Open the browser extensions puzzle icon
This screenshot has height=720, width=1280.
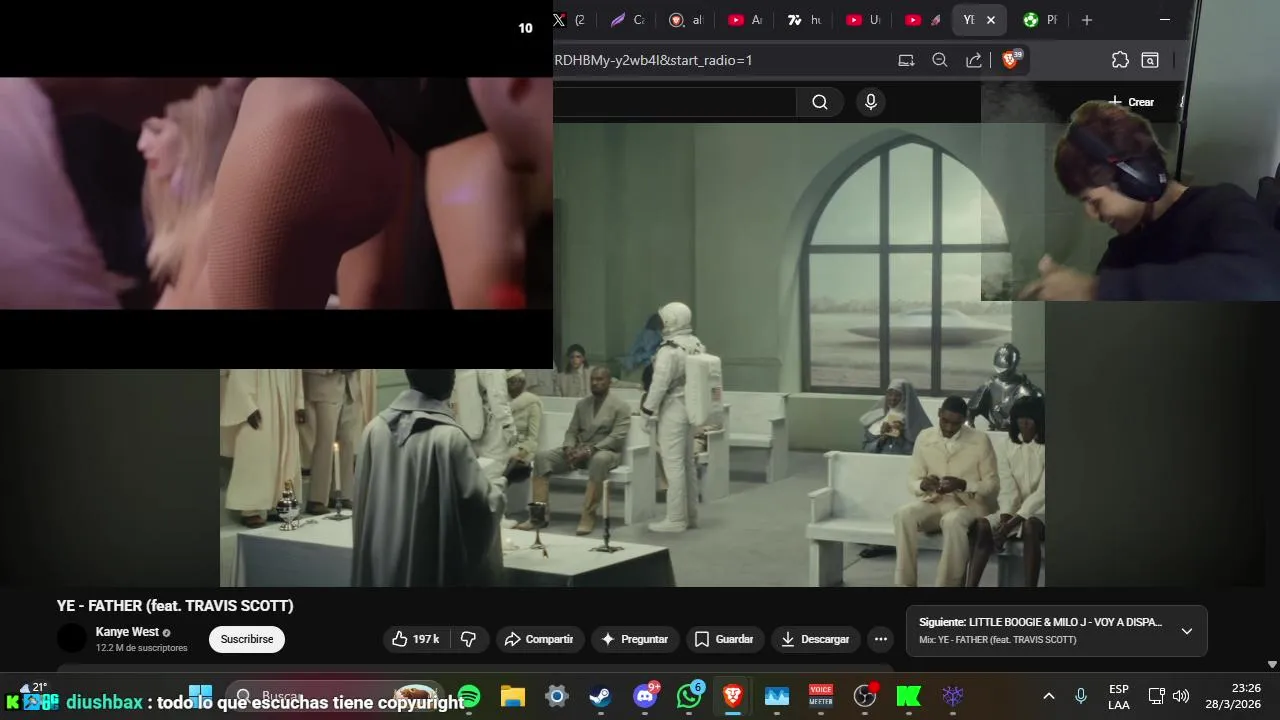click(1120, 60)
